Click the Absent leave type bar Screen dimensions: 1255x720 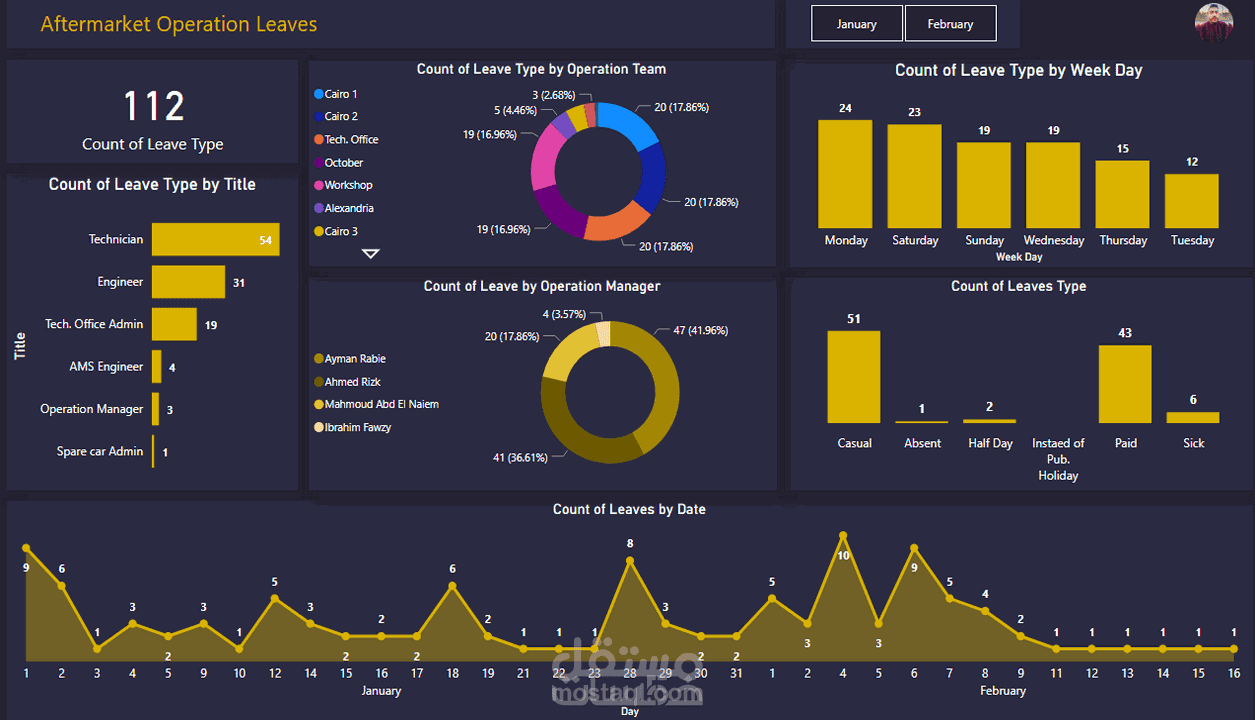[x=922, y=422]
